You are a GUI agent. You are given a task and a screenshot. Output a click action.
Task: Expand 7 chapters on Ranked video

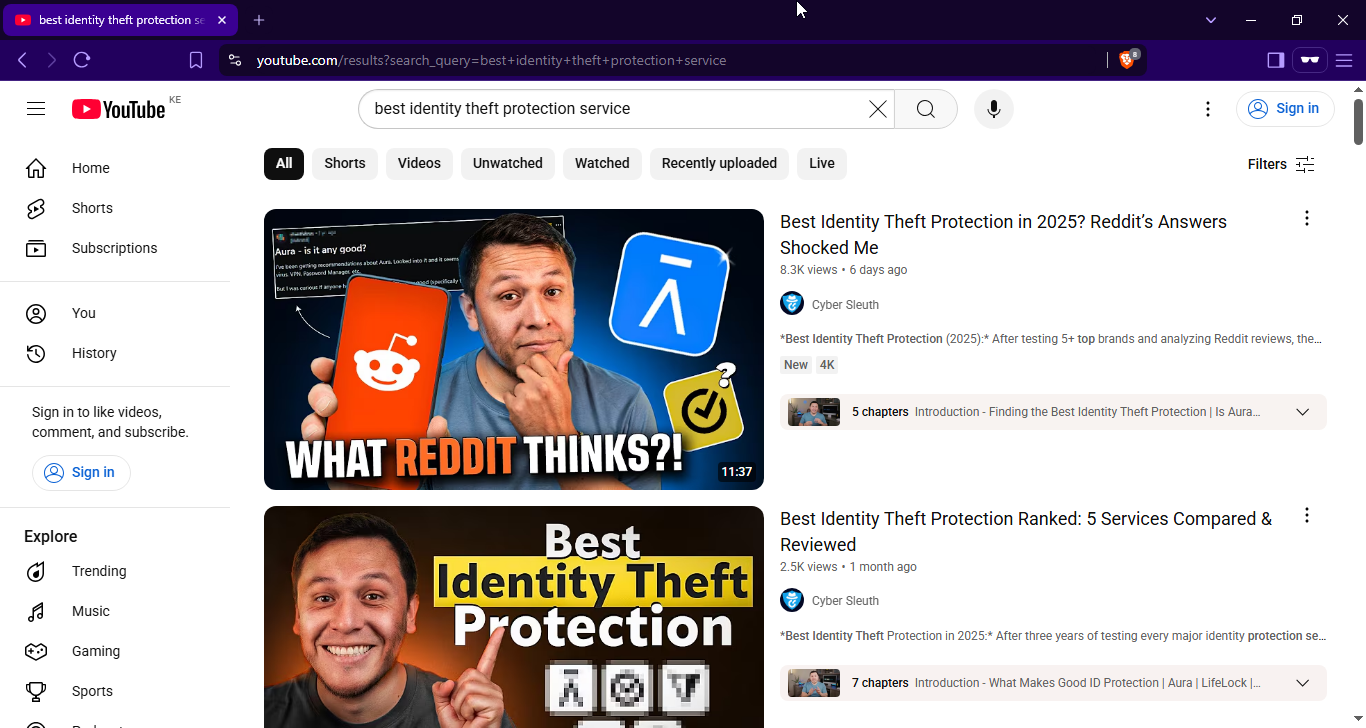click(1302, 683)
